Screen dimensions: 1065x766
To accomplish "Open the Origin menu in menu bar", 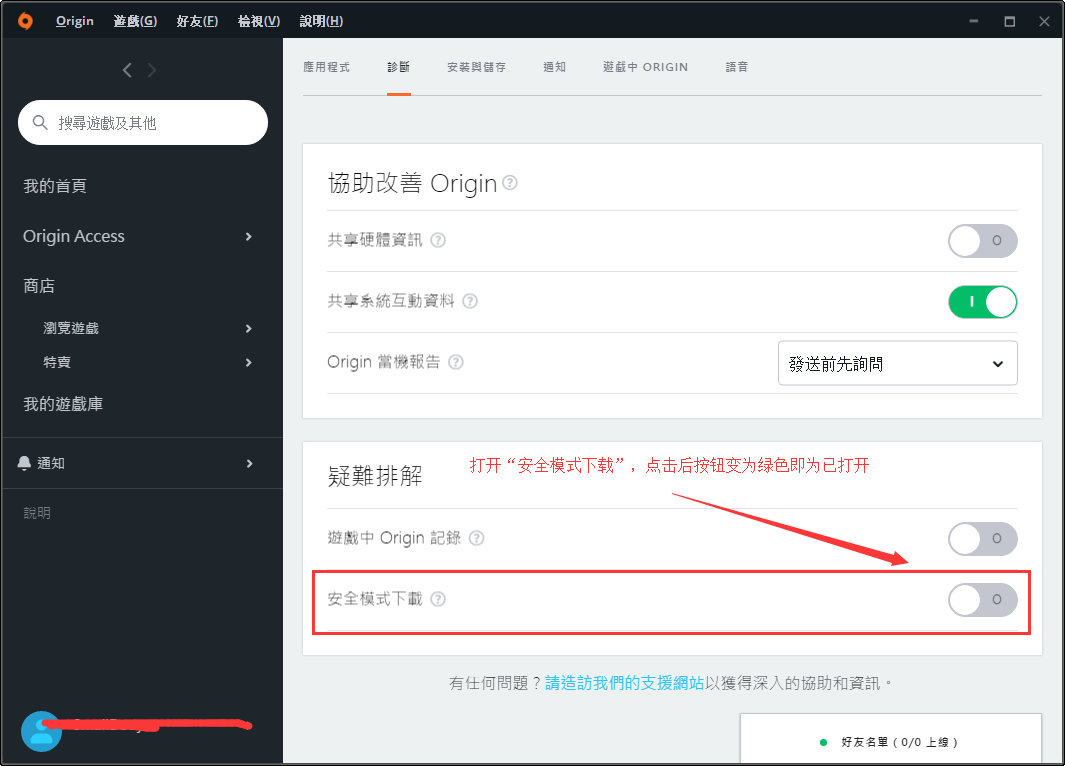I will pyautogui.click(x=75, y=21).
